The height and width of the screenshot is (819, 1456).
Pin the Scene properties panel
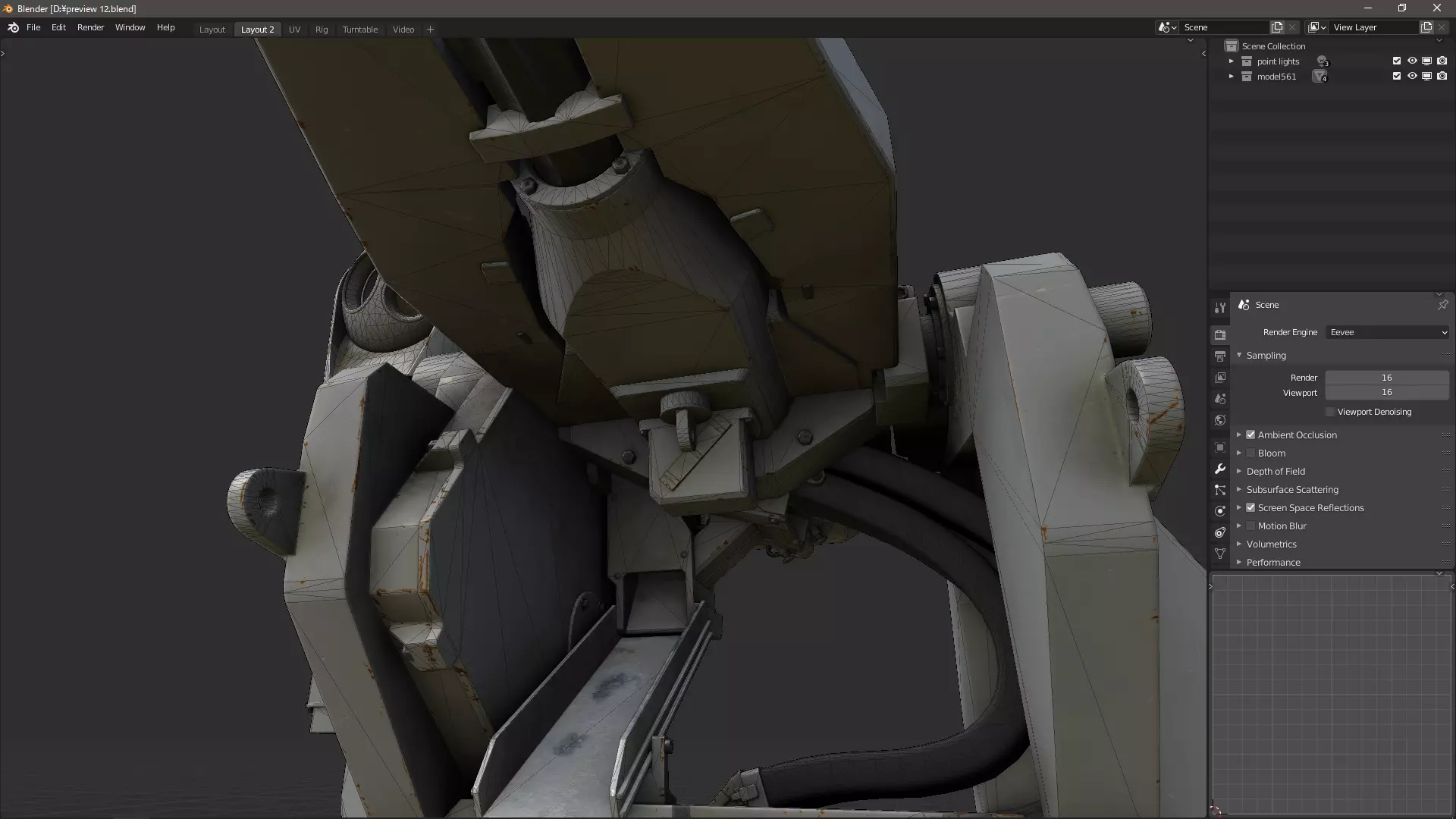(1442, 305)
